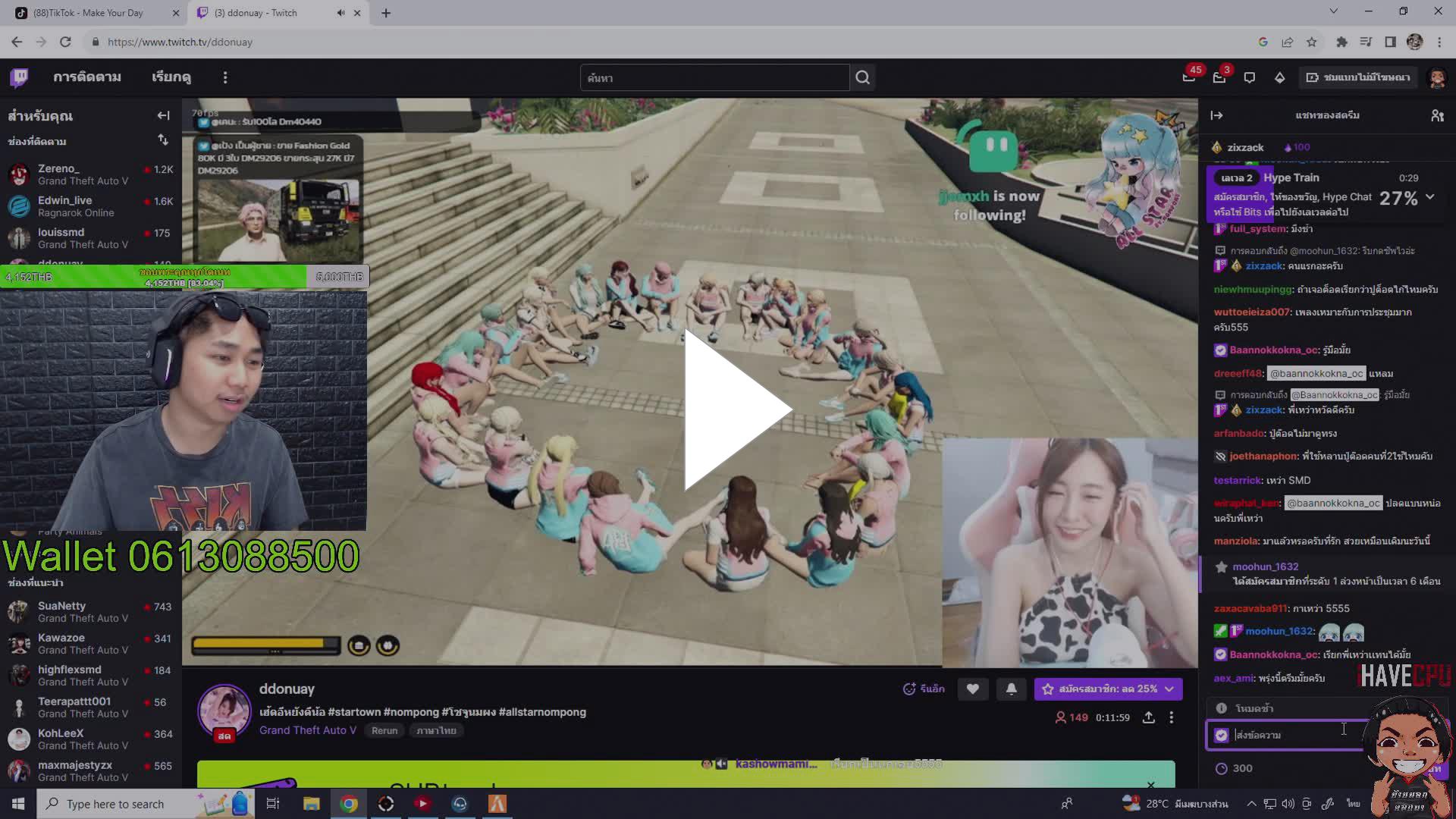Image resolution: width=1456 pixels, height=819 pixels.
Task: Open the viewers list icon in stream chat
Action: click(x=1437, y=115)
